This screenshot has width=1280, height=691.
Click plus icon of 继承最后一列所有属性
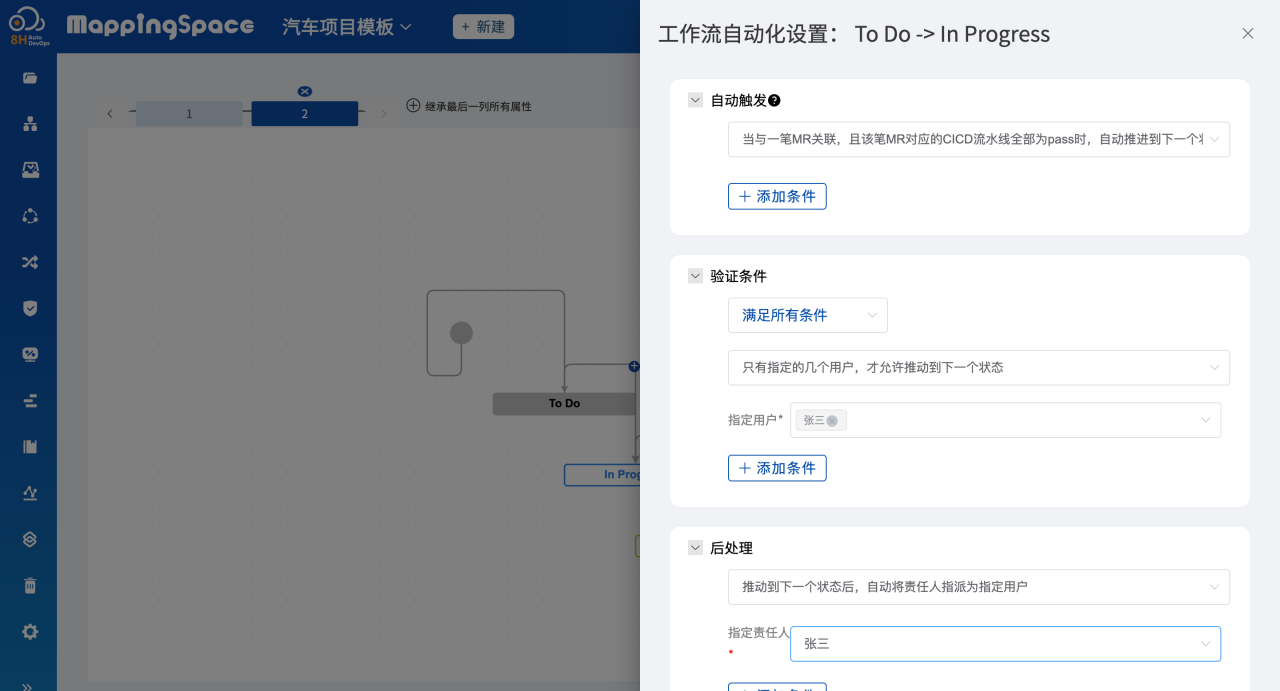click(x=413, y=105)
